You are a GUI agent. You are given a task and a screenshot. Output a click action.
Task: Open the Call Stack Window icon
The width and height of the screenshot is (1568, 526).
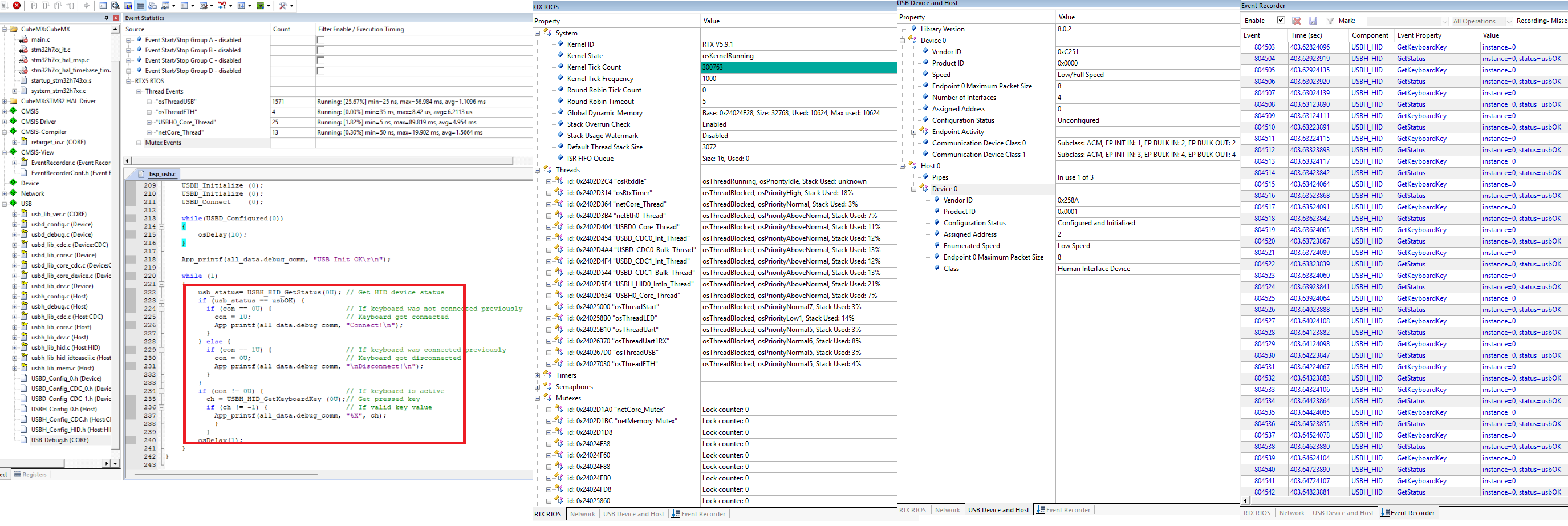pyautogui.click(x=153, y=6)
